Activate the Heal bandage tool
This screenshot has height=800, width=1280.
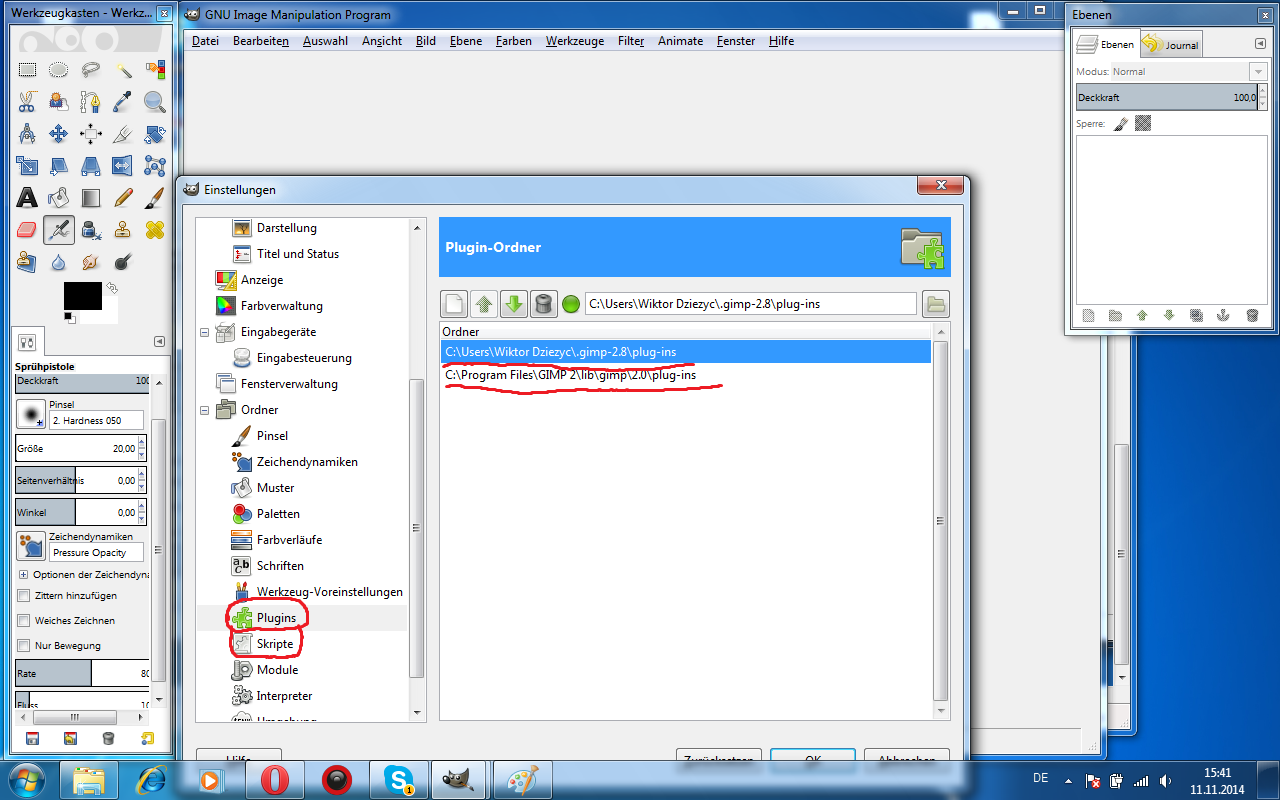point(155,230)
